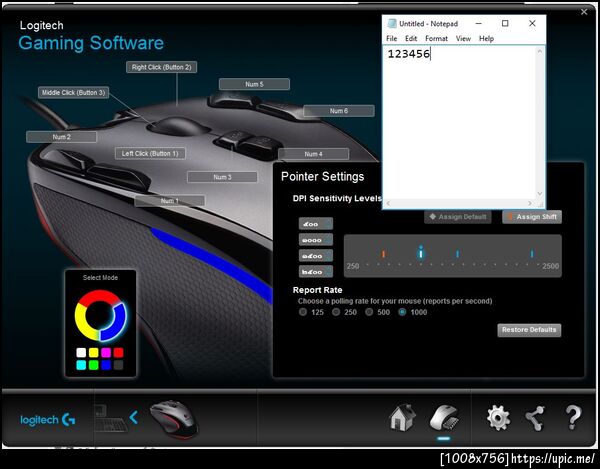Pick the magenta color swatch
The height and width of the screenshot is (469, 600).
tap(106, 352)
